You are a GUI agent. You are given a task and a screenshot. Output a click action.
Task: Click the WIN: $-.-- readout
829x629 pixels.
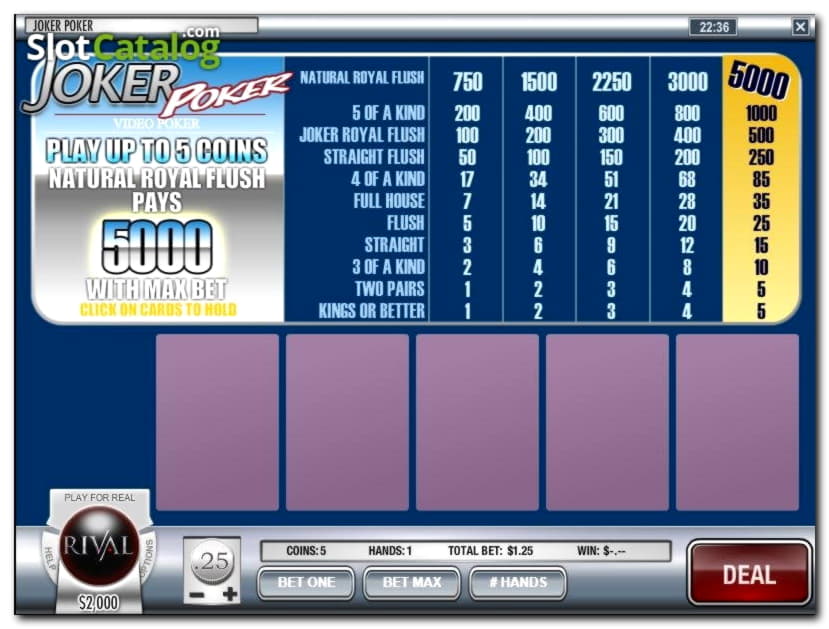(602, 551)
